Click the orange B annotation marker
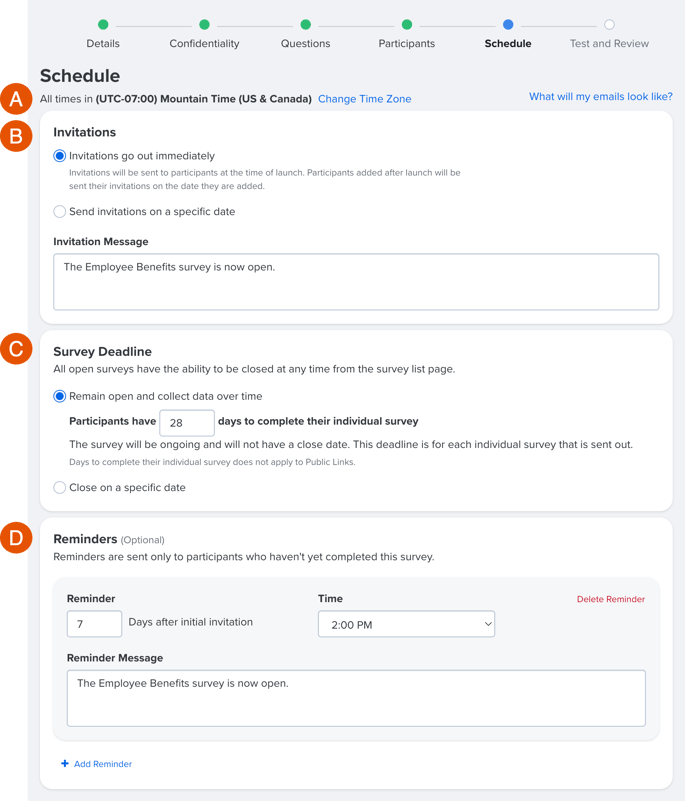The width and height of the screenshot is (685, 801). (16, 136)
